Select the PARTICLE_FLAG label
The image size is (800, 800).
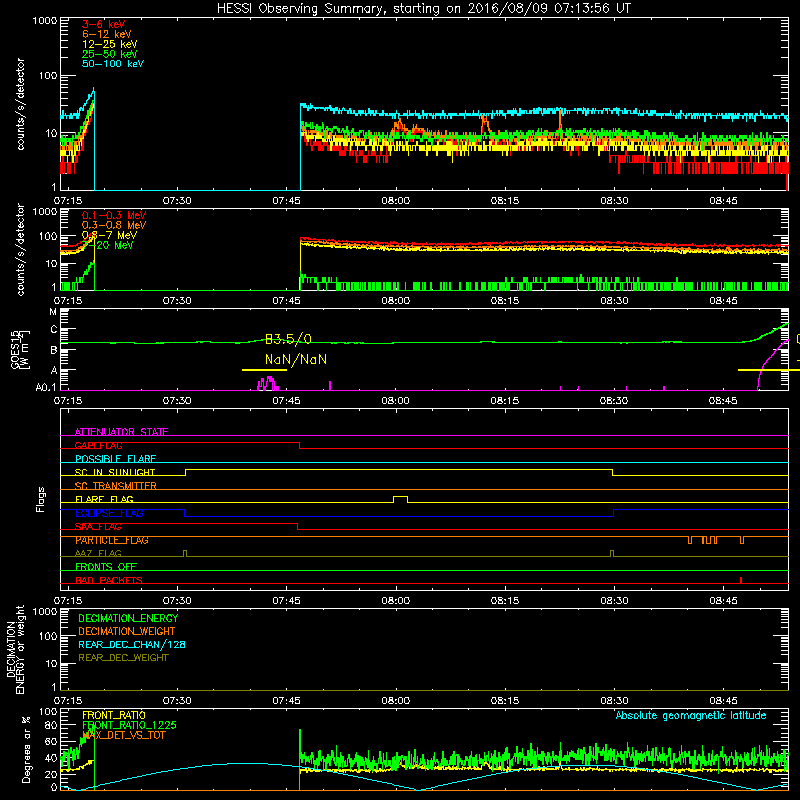112,540
